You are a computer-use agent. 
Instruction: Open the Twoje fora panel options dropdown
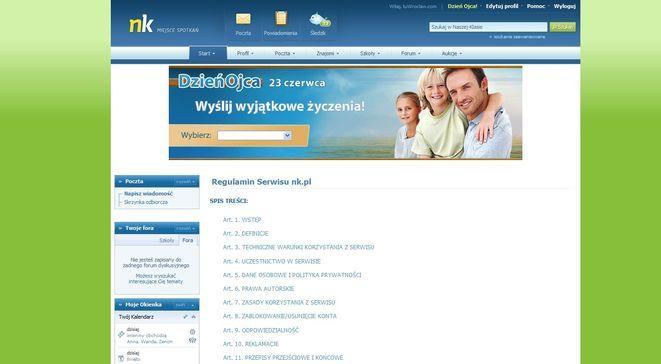pos(185,228)
